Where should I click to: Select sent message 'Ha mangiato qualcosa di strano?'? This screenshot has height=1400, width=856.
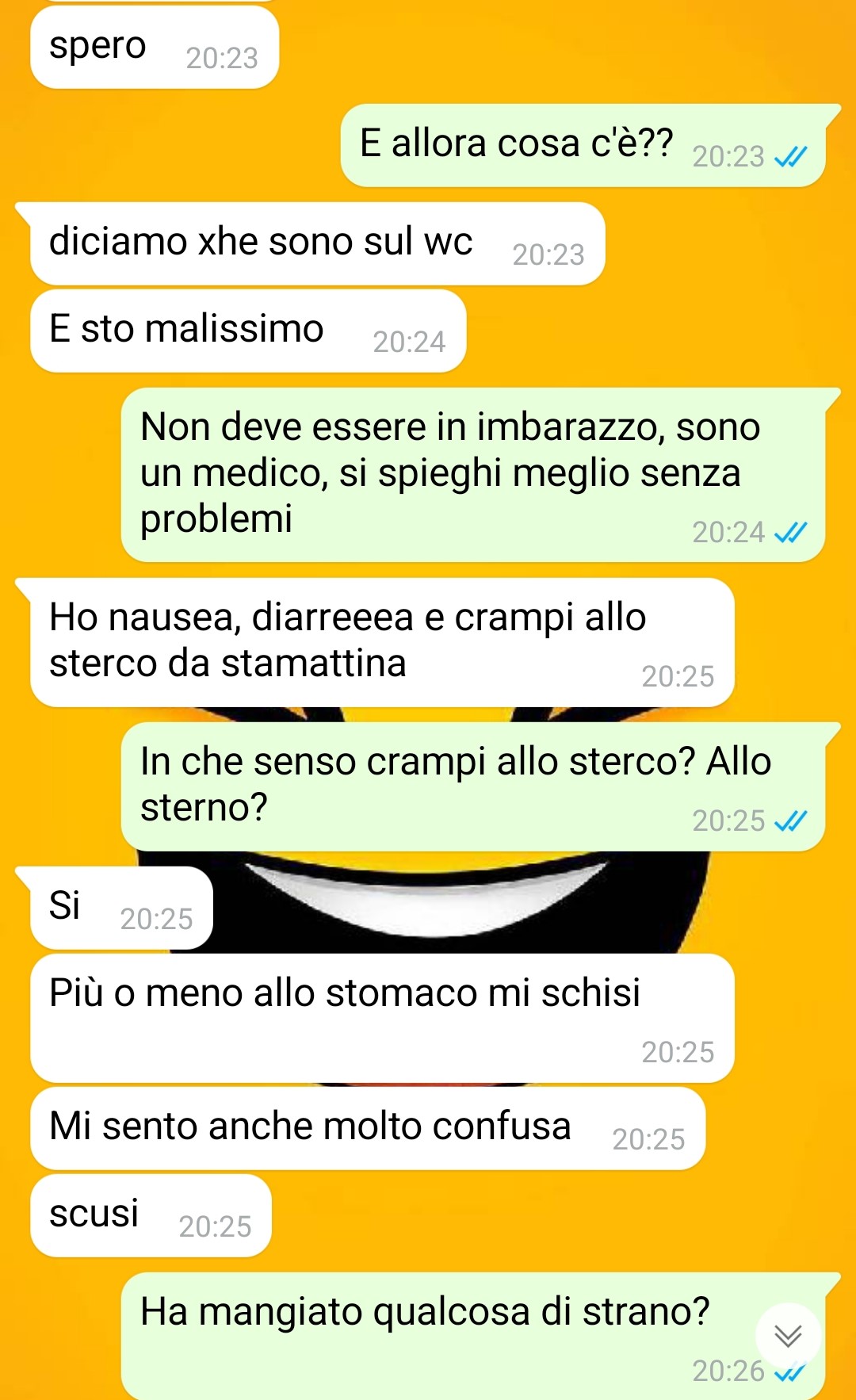pos(473,1336)
